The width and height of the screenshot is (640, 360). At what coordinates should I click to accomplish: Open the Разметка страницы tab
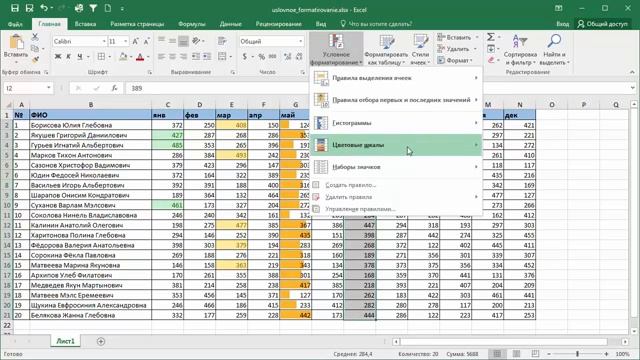(x=137, y=24)
